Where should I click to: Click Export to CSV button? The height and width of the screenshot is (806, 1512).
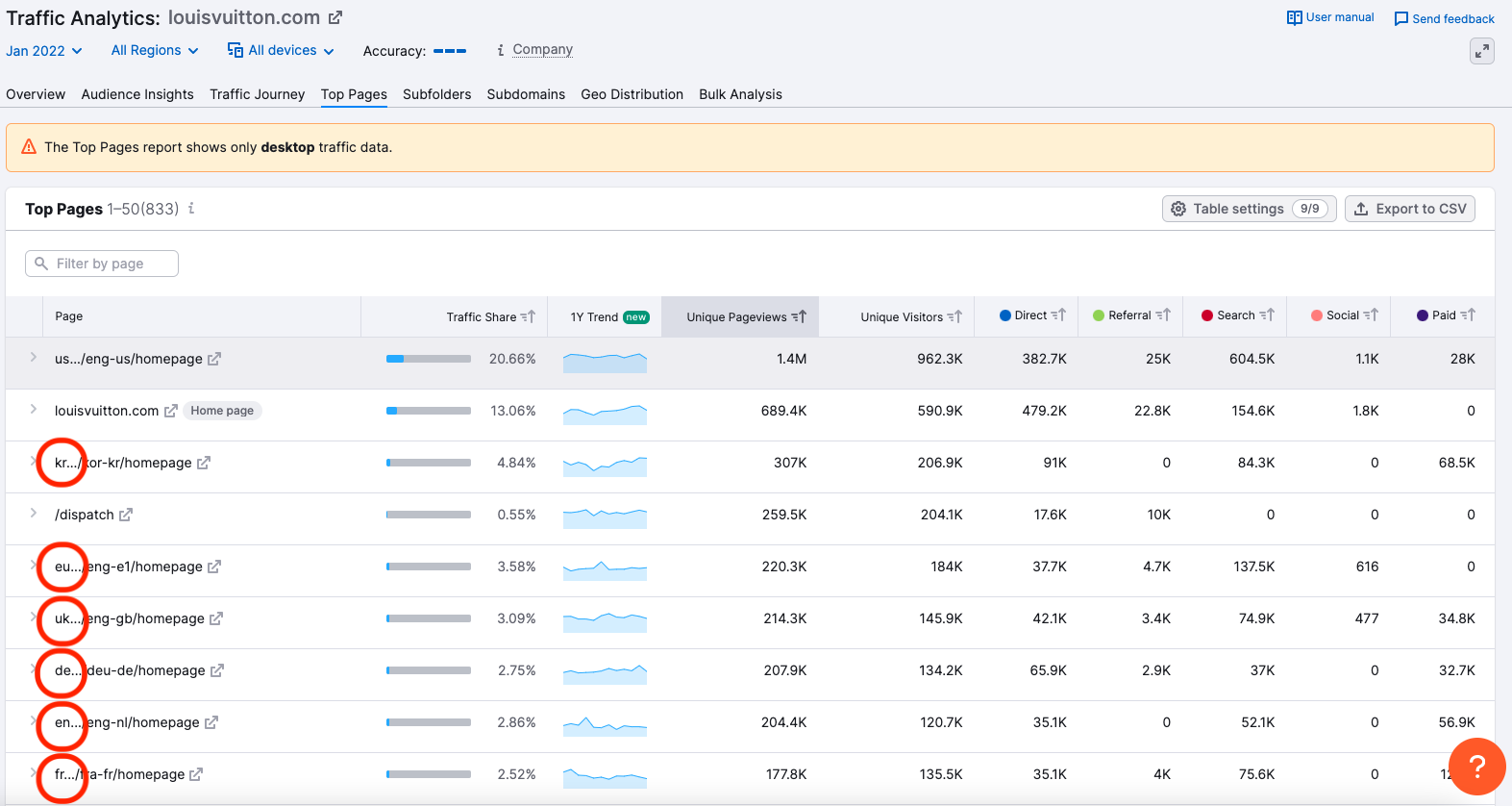tap(1410, 209)
